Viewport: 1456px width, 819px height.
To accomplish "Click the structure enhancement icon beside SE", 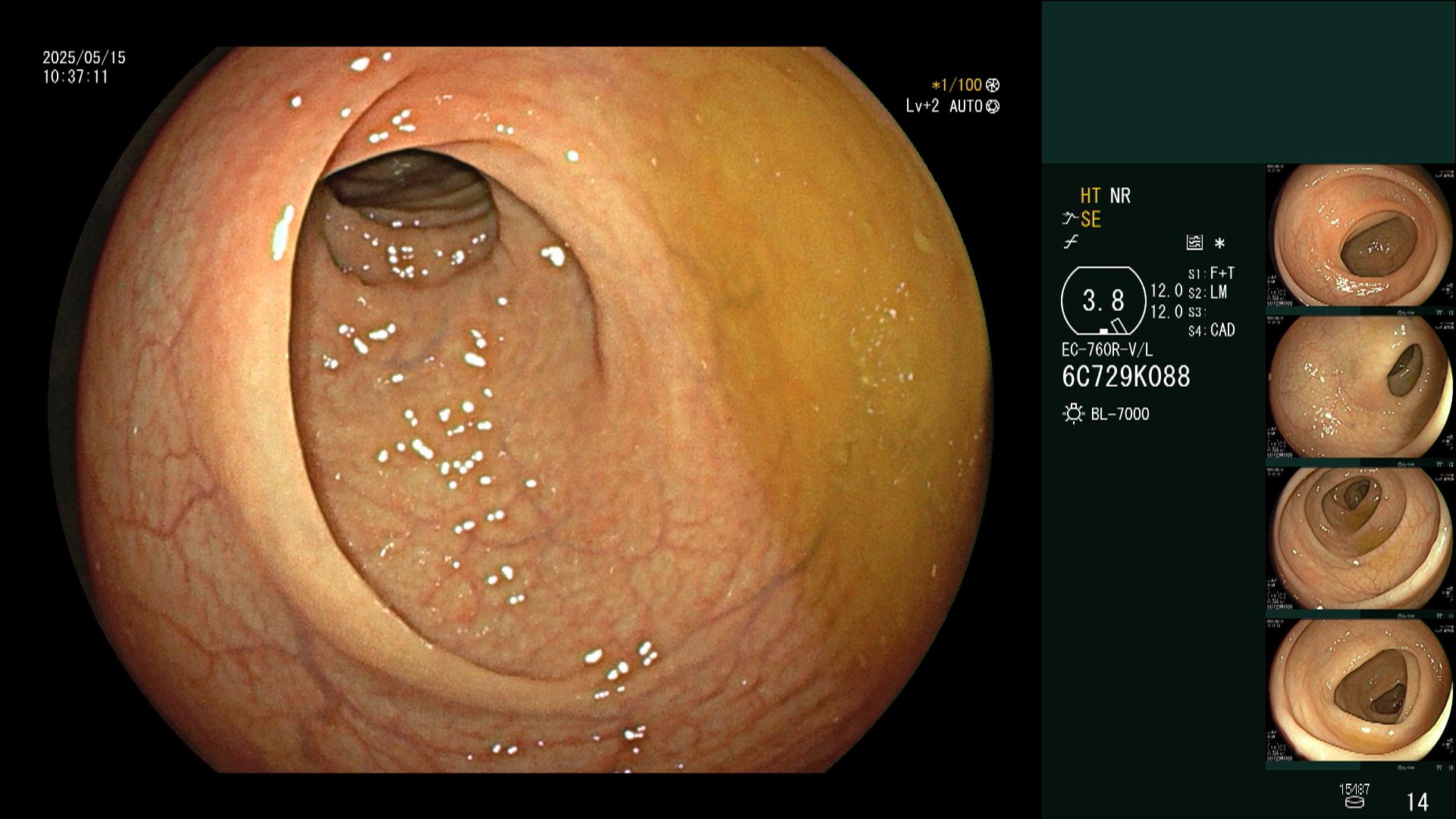I will (x=1070, y=220).
